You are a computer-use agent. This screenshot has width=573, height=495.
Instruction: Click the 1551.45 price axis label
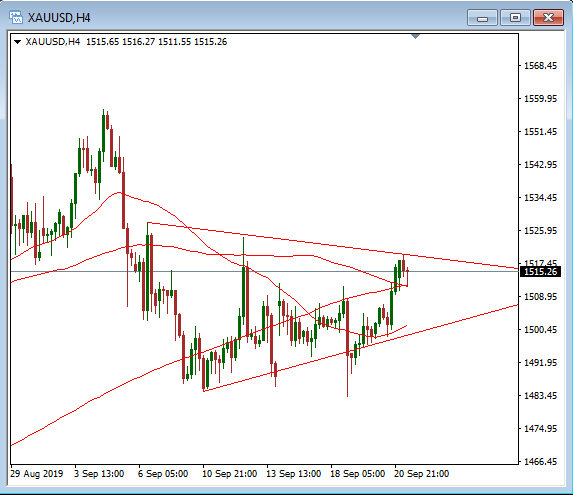pos(540,132)
